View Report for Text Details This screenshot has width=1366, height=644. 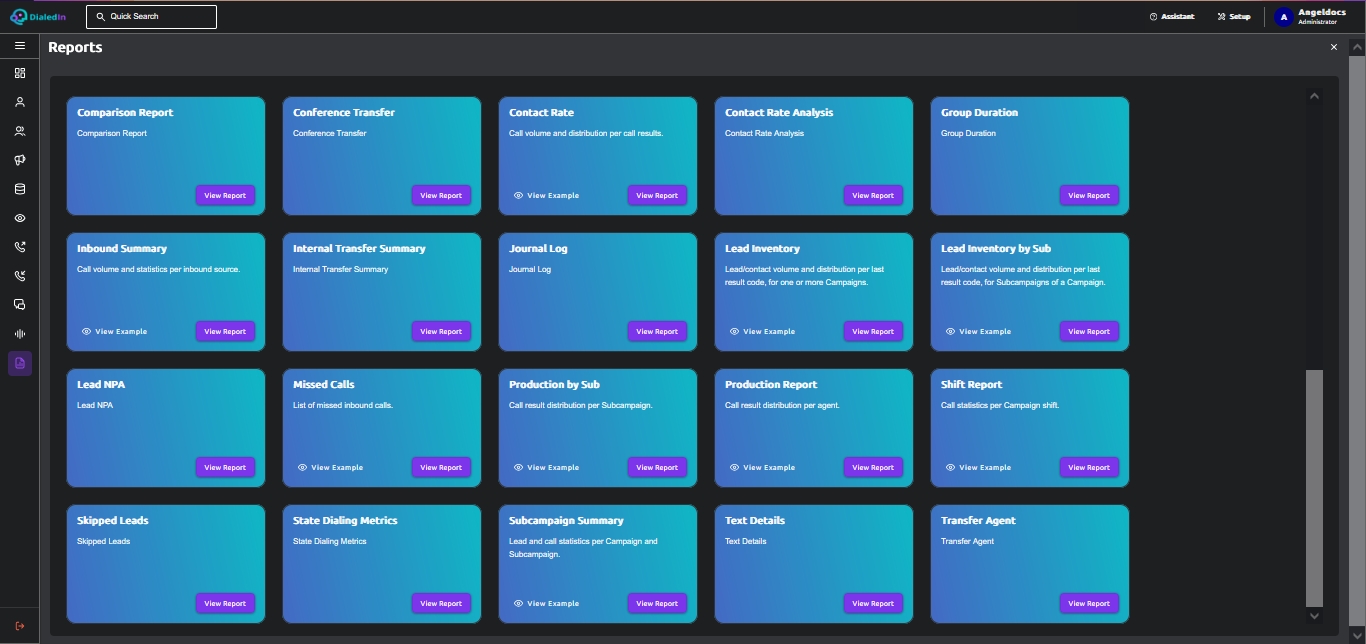873,604
